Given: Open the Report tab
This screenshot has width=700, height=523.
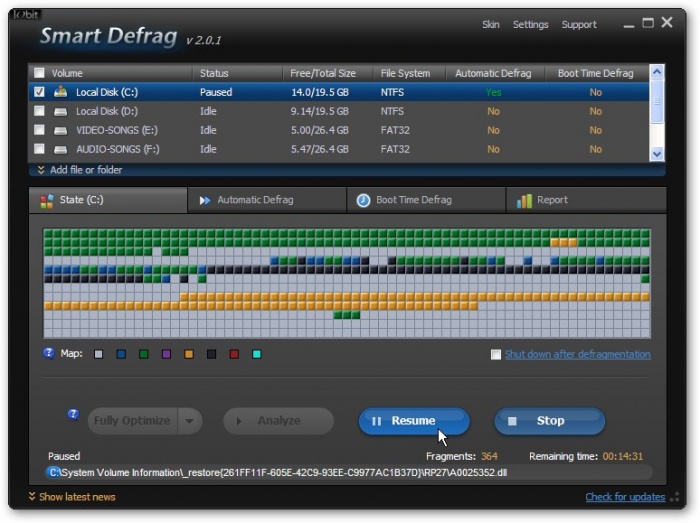Looking at the screenshot, I should [586, 200].
